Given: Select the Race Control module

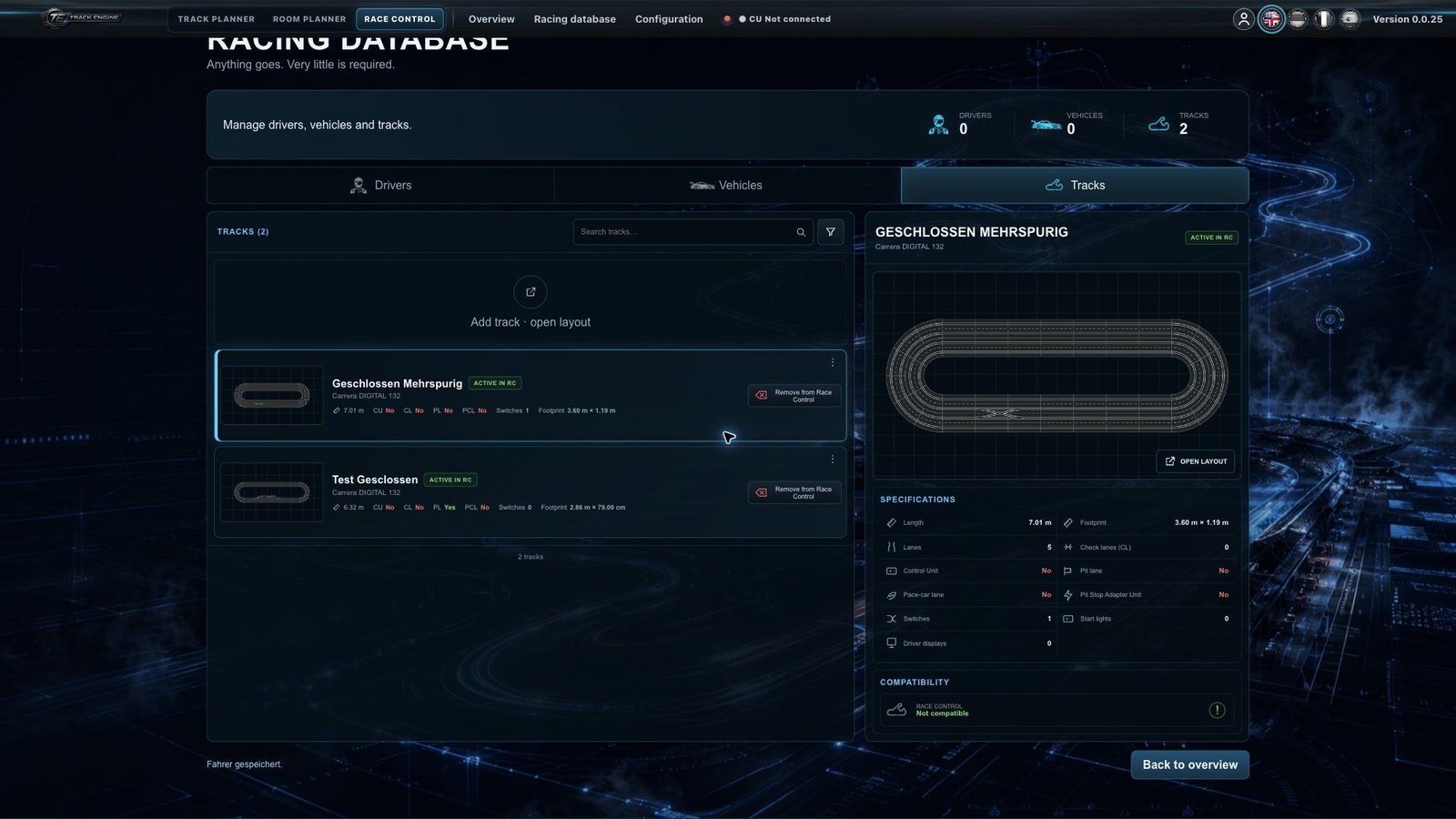Looking at the screenshot, I should 399,19.
